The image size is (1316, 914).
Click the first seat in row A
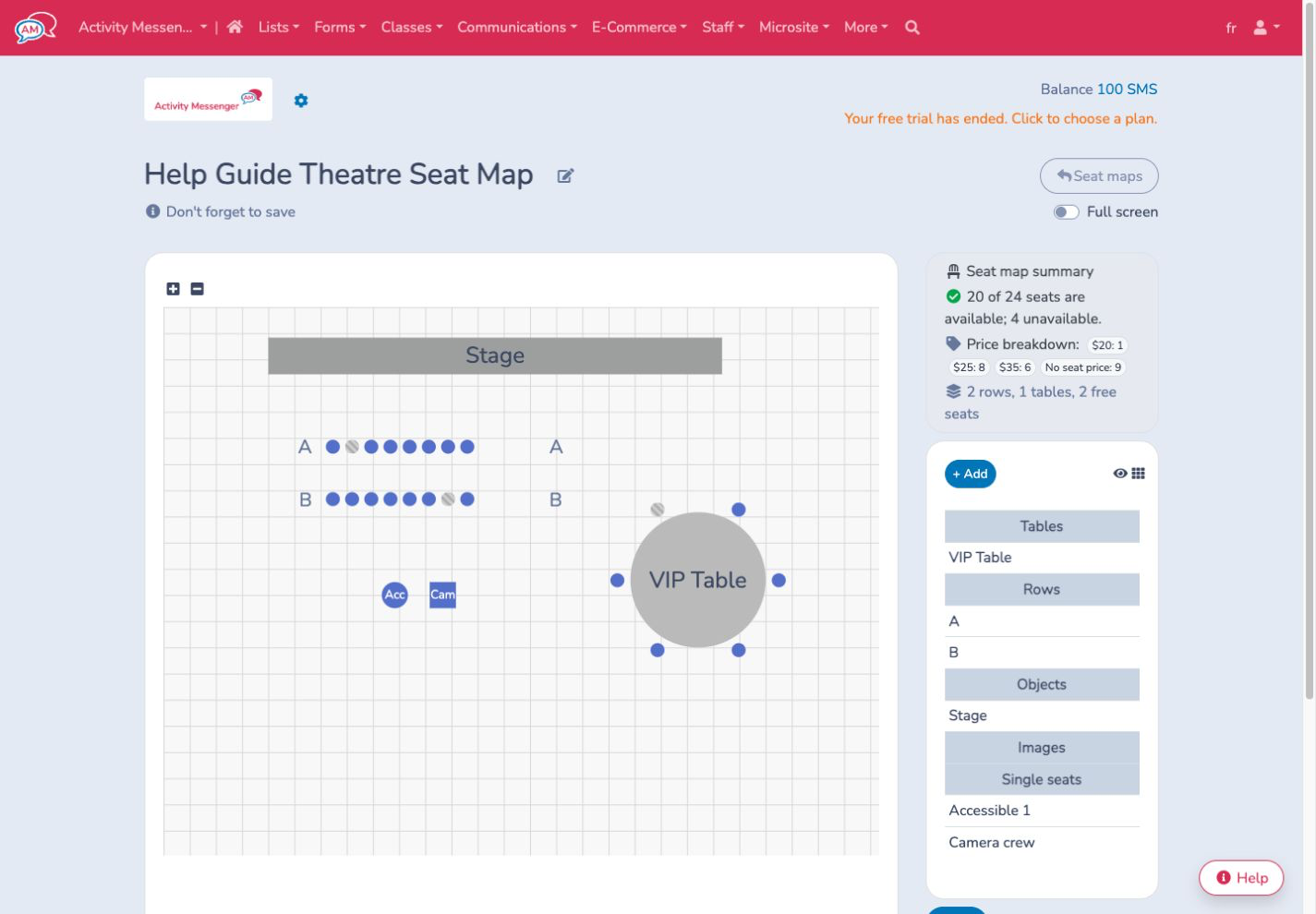click(332, 447)
